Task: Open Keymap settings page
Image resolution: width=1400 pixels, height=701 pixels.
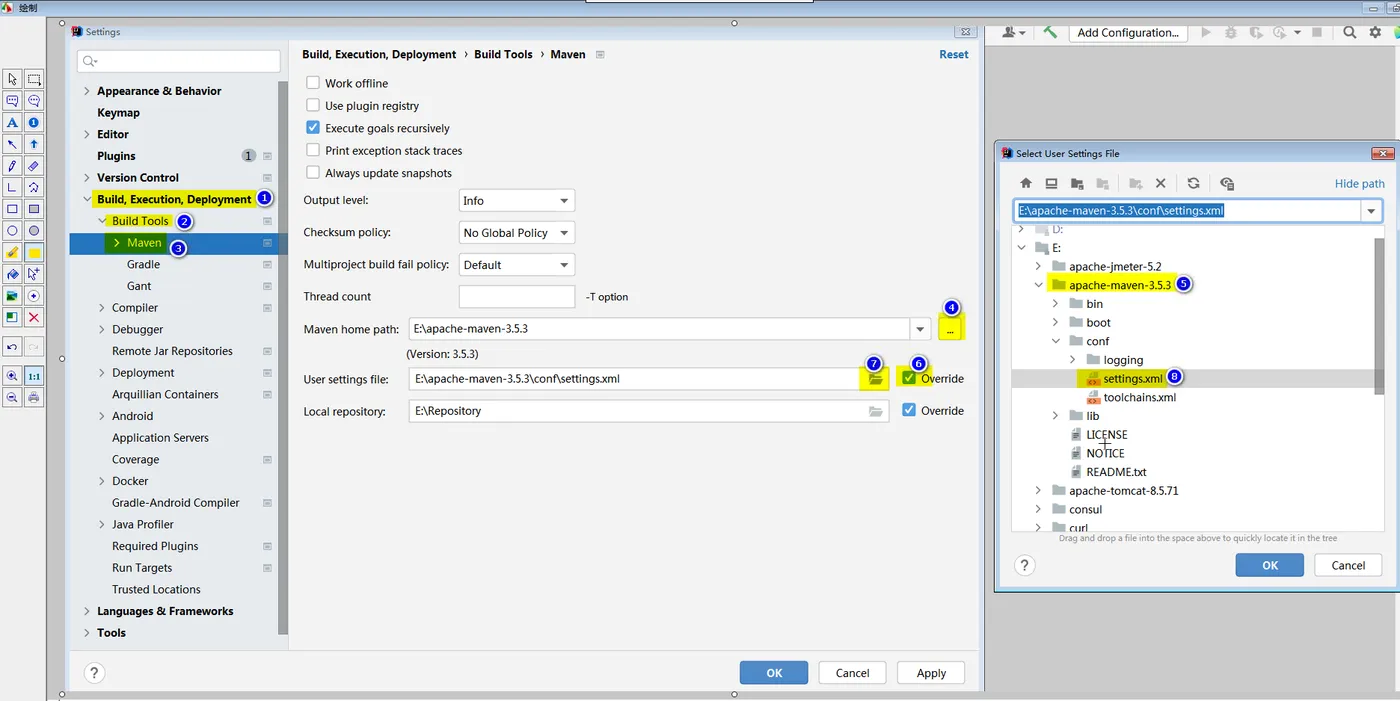Action: pyautogui.click(x=118, y=113)
